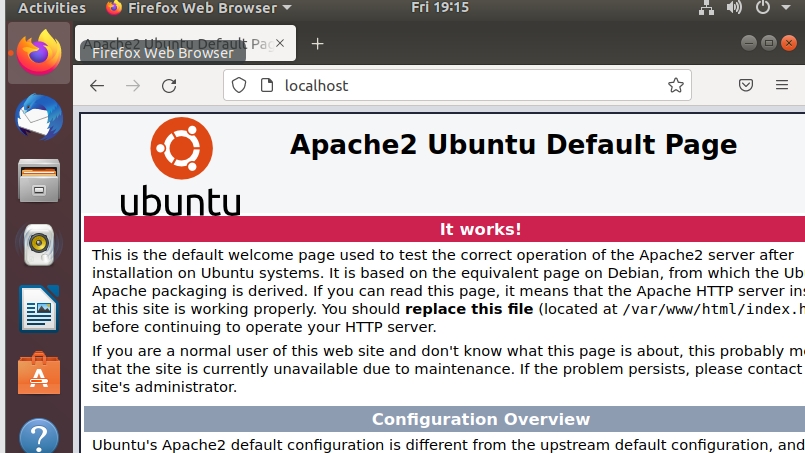
Task: Launch Firefox from the dock
Action: 39,53
